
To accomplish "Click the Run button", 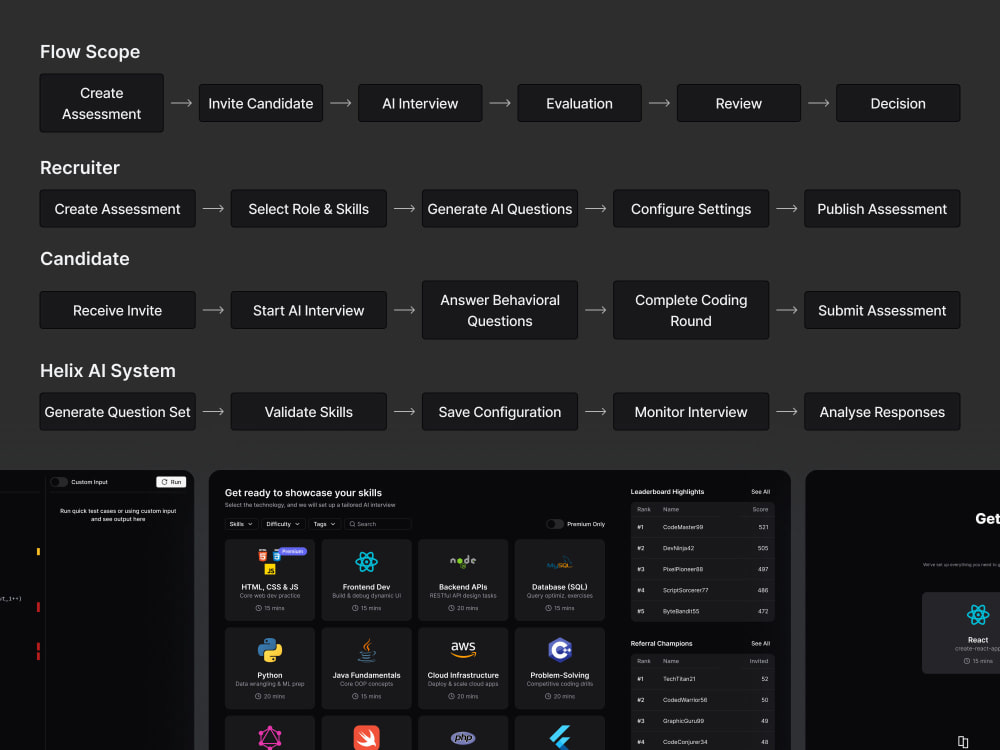I will pyautogui.click(x=171, y=482).
